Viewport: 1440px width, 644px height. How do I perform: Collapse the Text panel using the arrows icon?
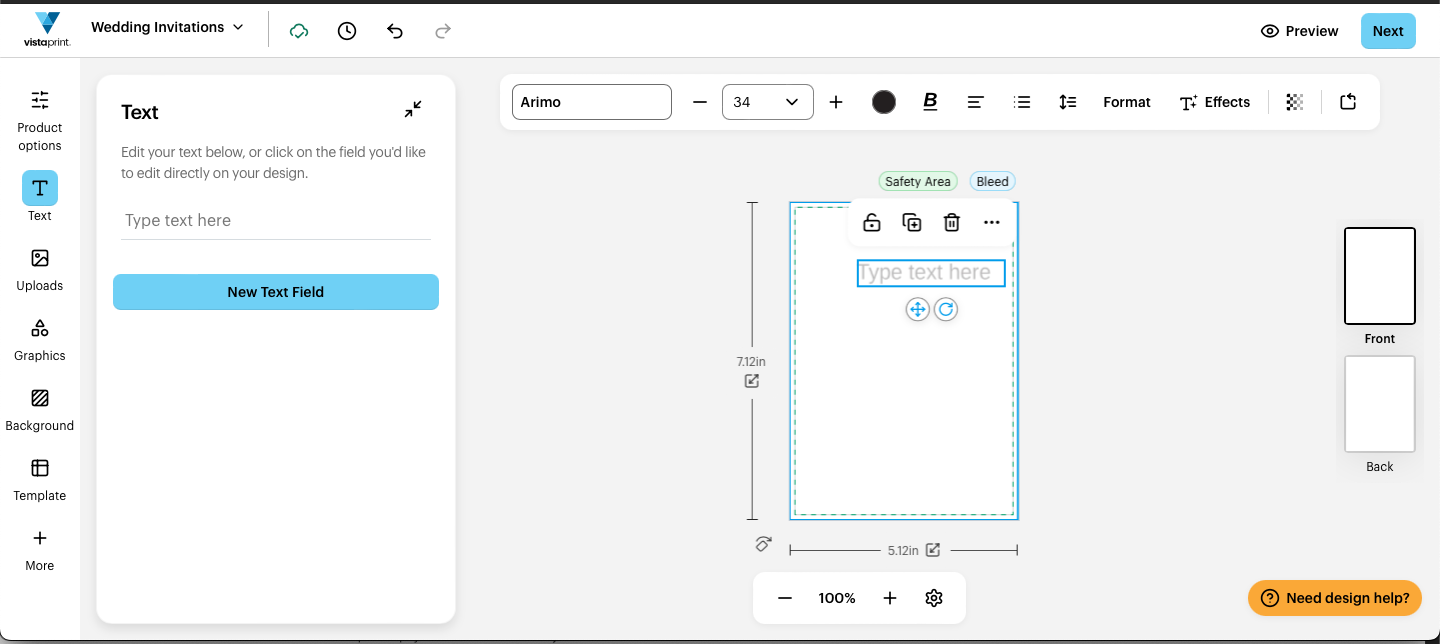(x=413, y=110)
